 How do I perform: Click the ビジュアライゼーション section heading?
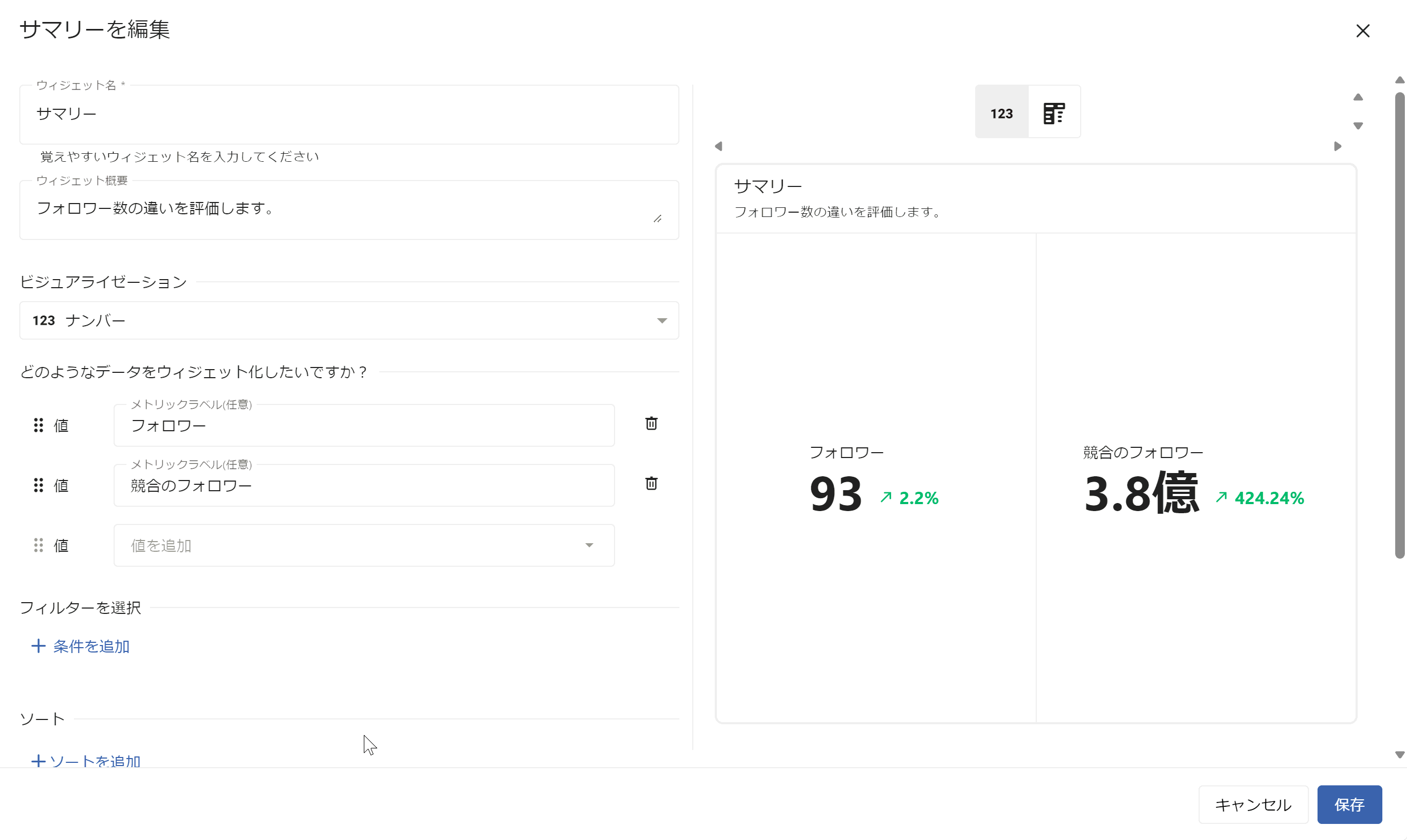(x=103, y=281)
